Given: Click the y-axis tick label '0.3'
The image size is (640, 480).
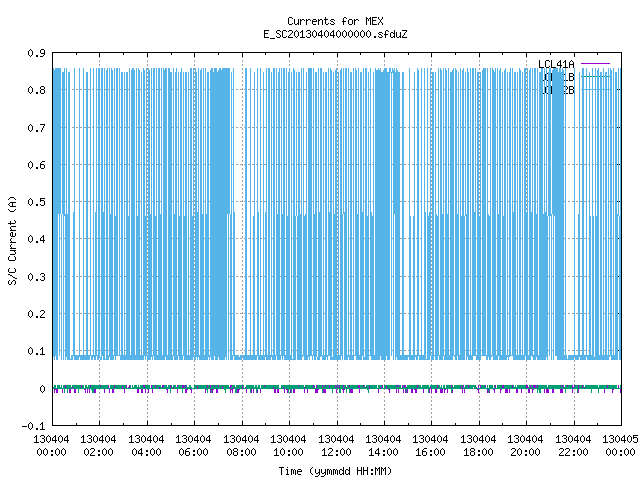Looking at the screenshot, I should tap(36, 277).
